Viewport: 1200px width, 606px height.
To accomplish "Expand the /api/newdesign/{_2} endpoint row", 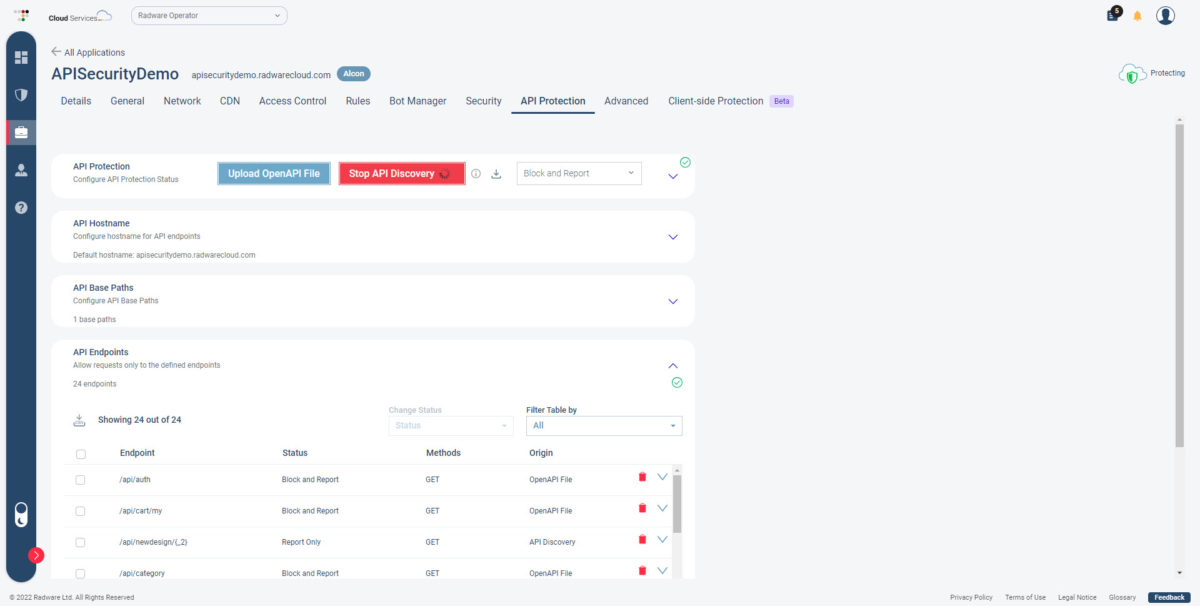I will click(662, 540).
